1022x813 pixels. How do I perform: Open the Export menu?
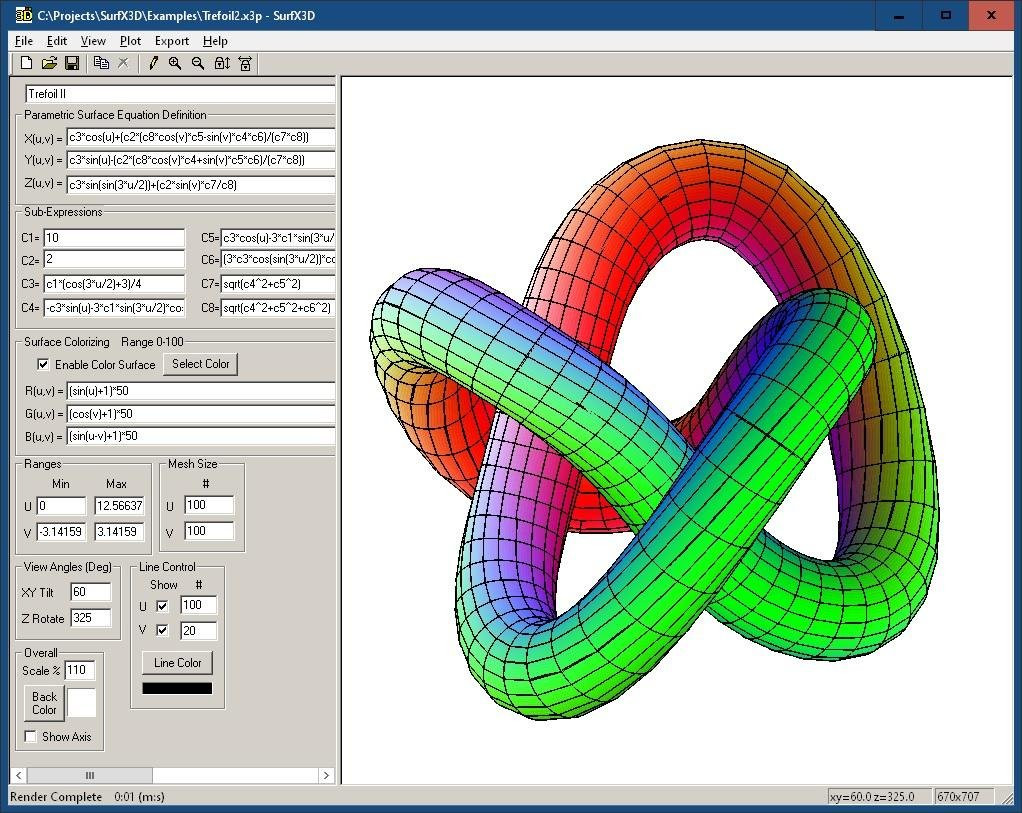[x=171, y=41]
